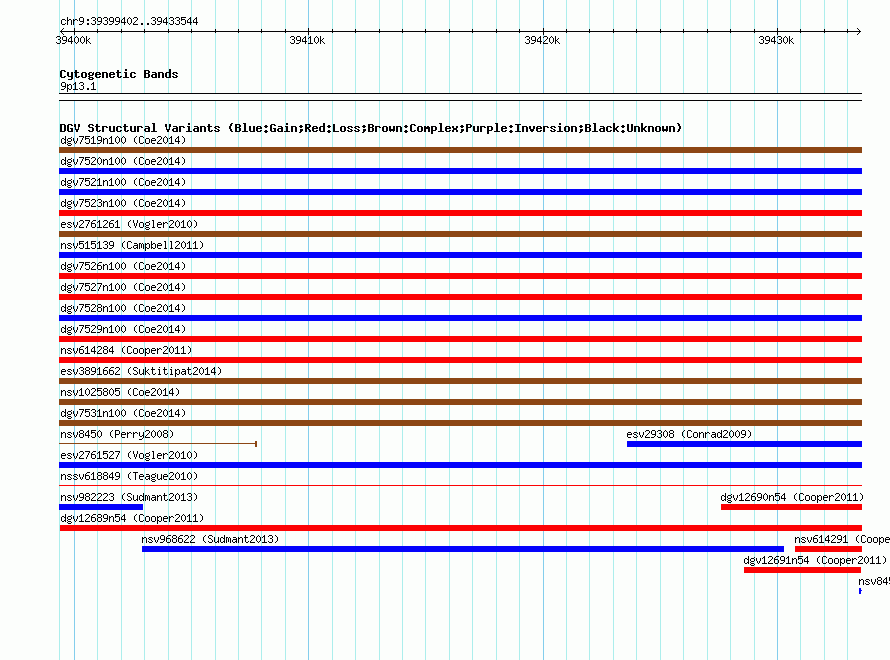The image size is (890, 660).
Task: Click the dgv7526n100 (Coe2014) label
Action: point(123,266)
